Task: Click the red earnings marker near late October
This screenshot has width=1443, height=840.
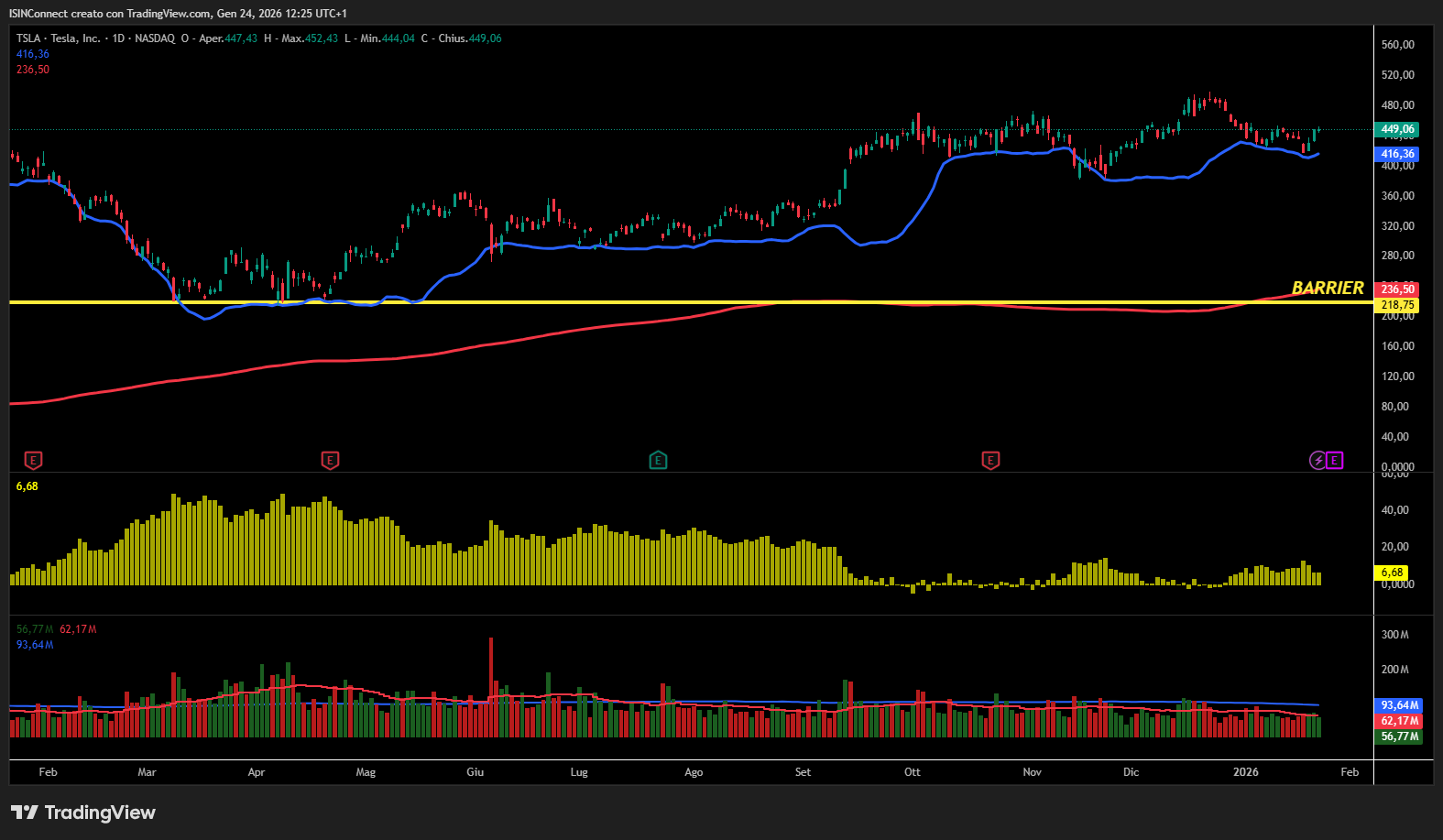Action: click(990, 460)
